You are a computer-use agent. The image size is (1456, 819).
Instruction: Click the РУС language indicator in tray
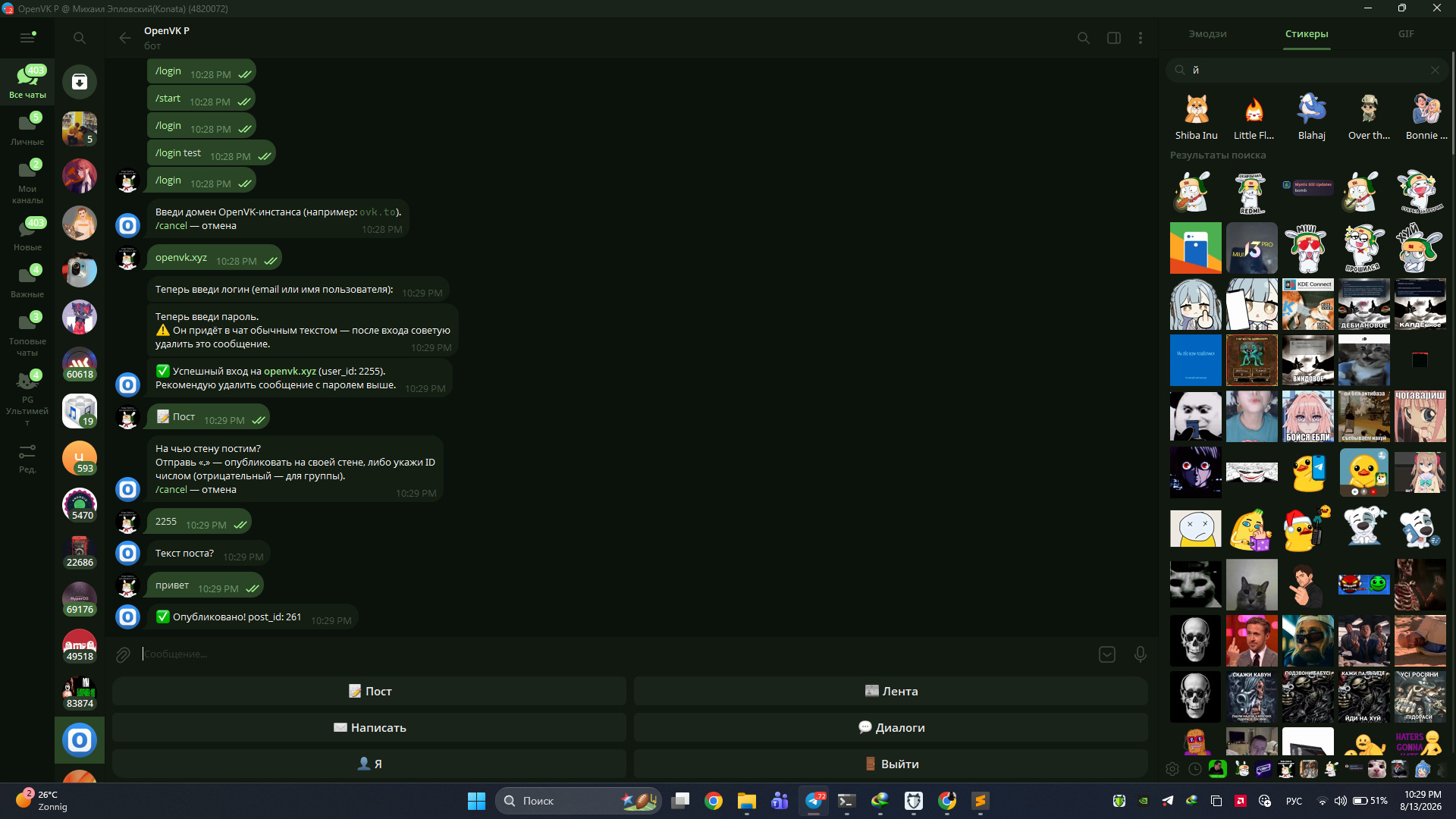tap(1294, 801)
